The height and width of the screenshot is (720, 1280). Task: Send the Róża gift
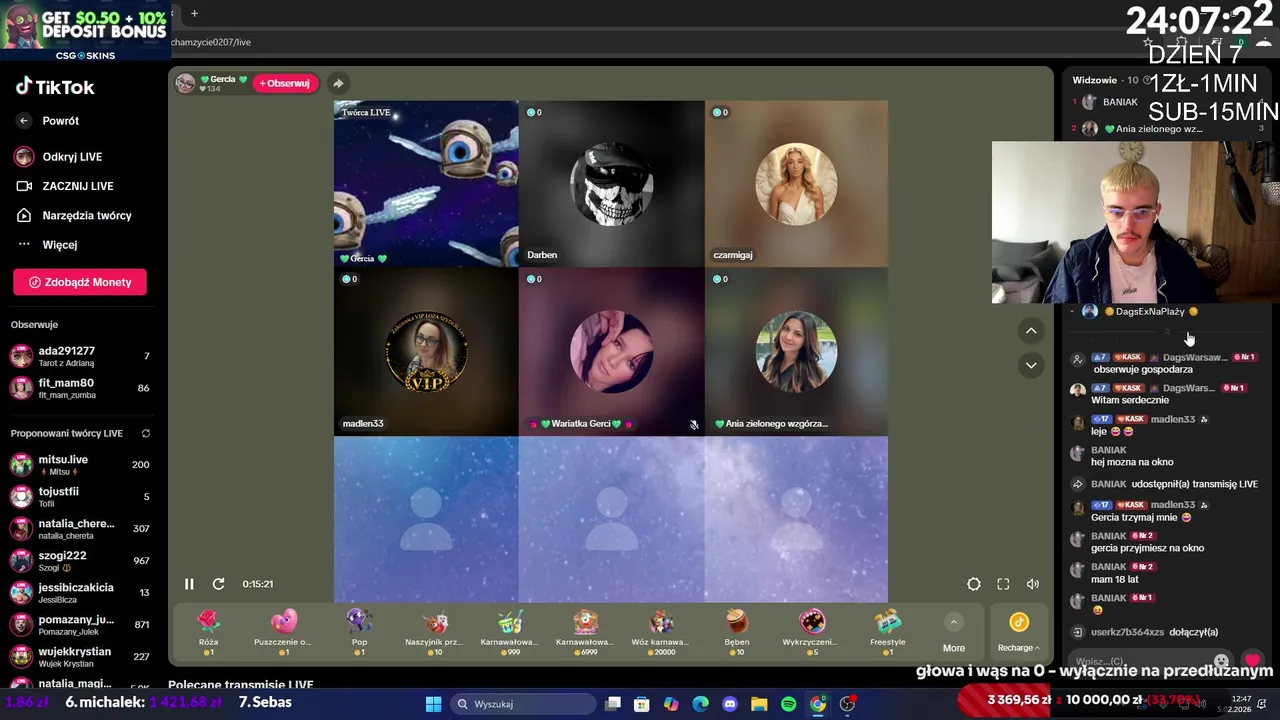click(208, 632)
